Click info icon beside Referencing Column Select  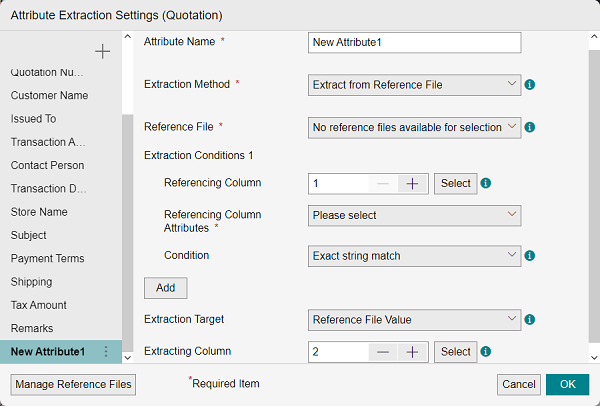pyautogui.click(x=485, y=184)
